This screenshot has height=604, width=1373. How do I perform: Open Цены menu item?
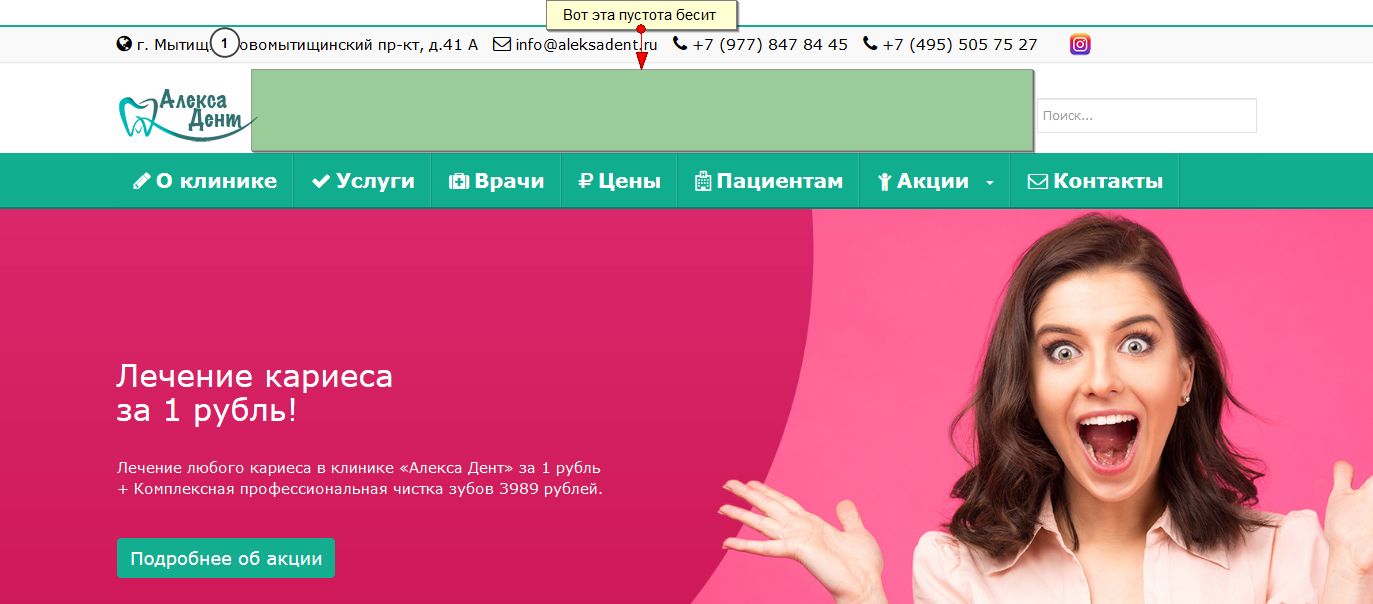pos(619,181)
